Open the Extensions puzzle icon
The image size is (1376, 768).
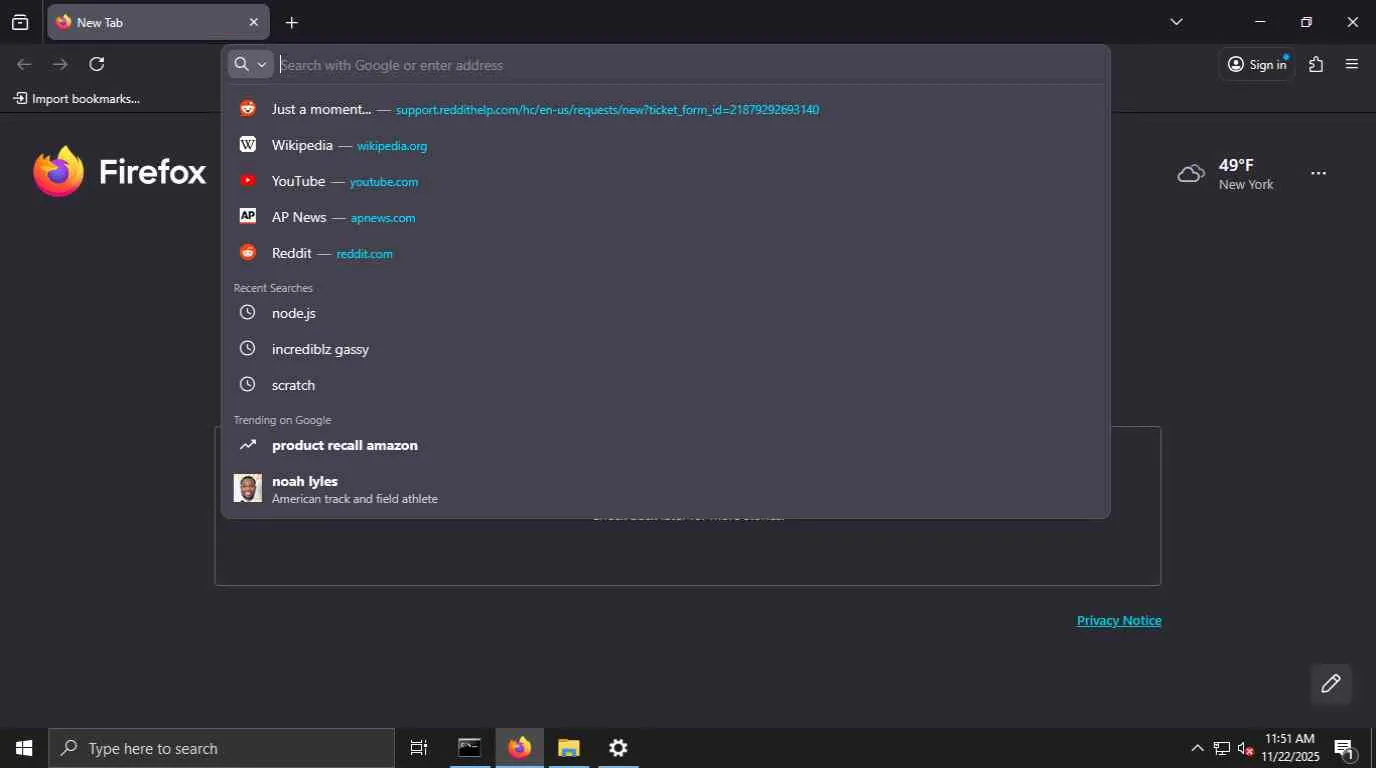pyautogui.click(x=1316, y=64)
